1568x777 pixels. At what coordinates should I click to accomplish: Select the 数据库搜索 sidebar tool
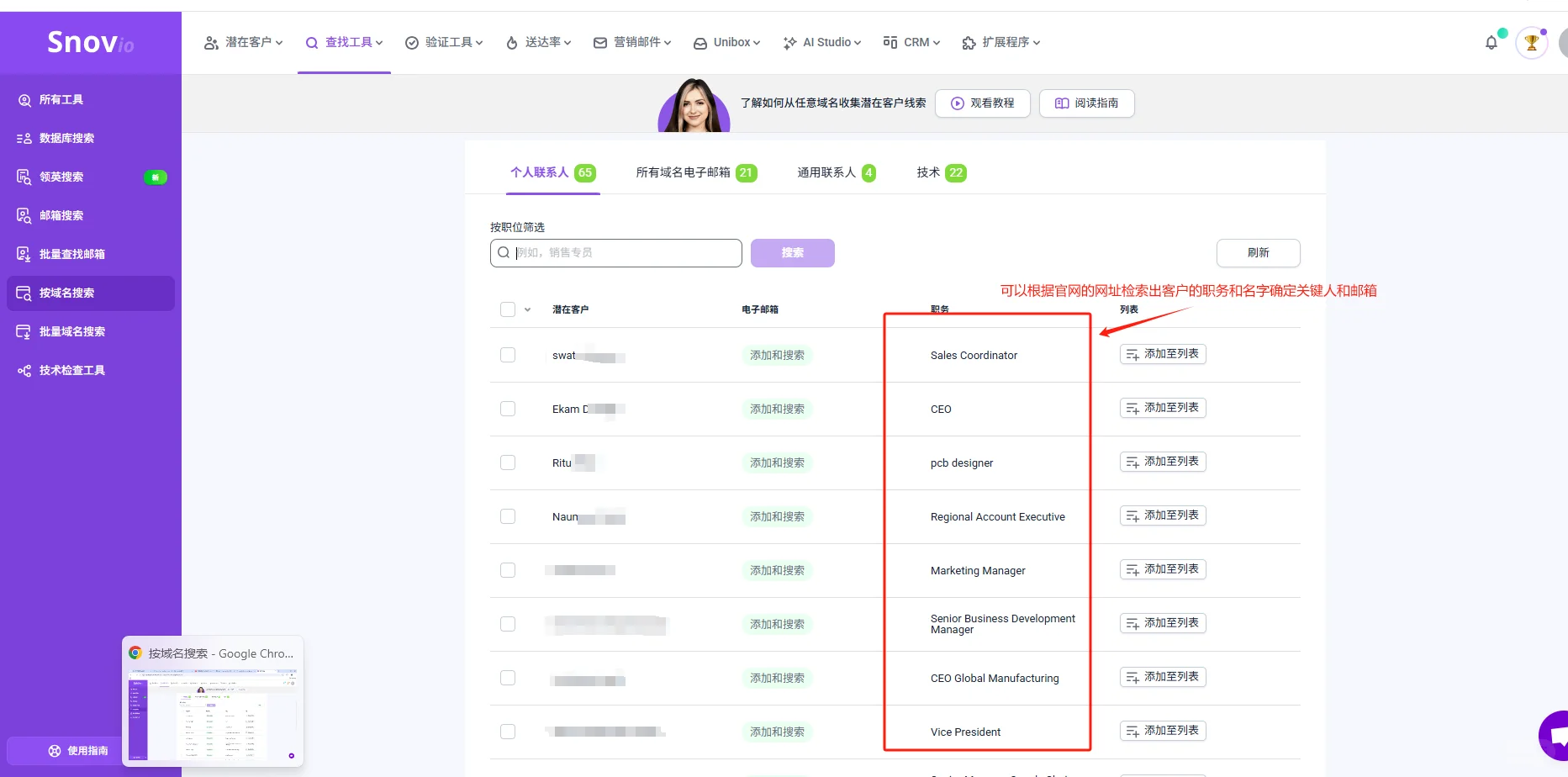66,138
